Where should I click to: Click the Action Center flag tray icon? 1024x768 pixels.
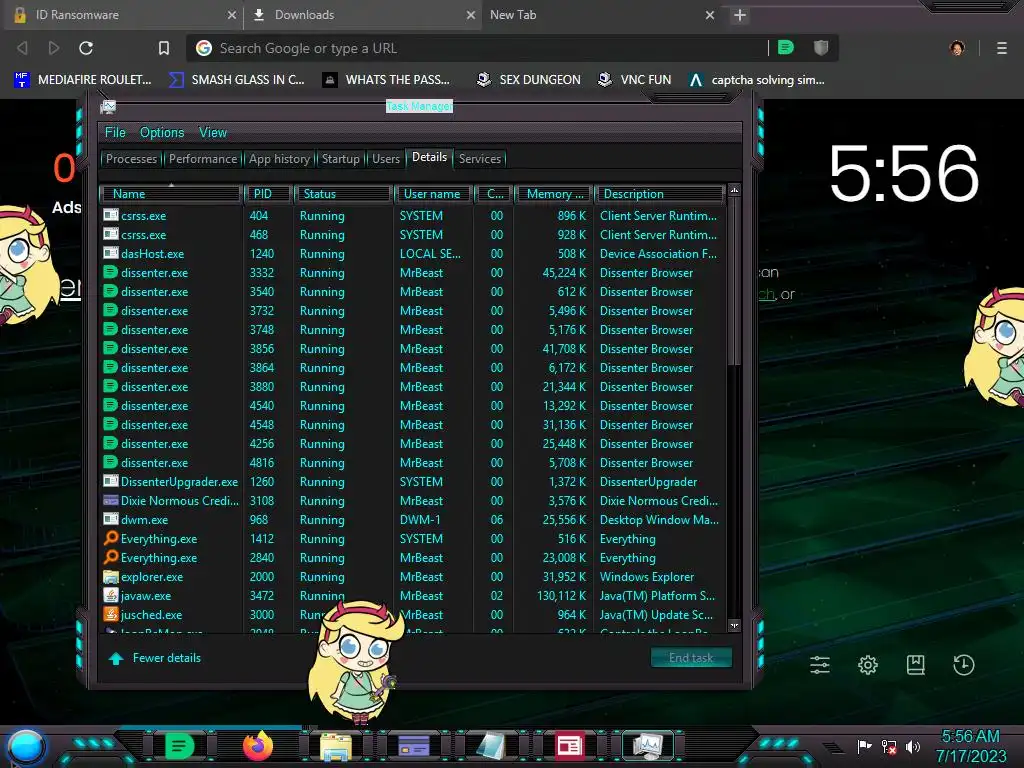click(x=864, y=746)
